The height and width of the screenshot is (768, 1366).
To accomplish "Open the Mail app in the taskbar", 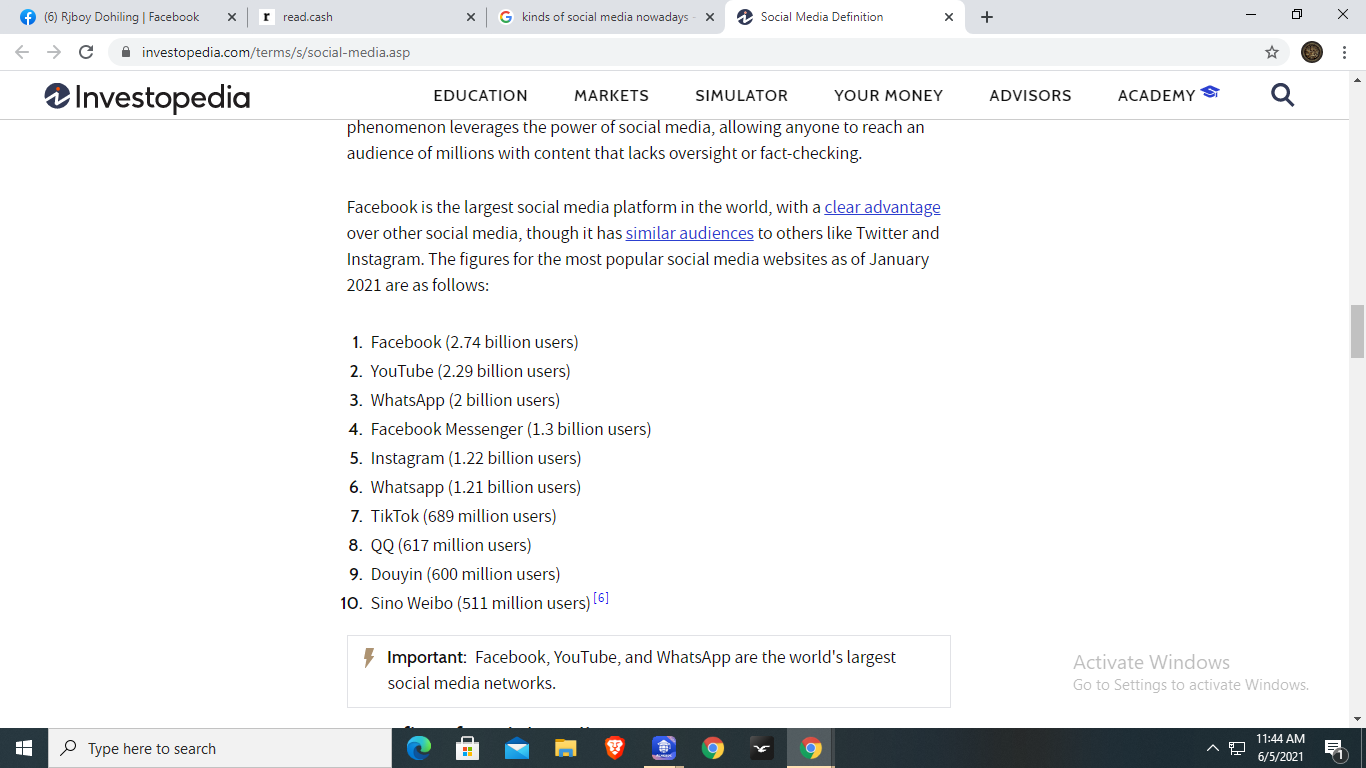I will click(517, 748).
